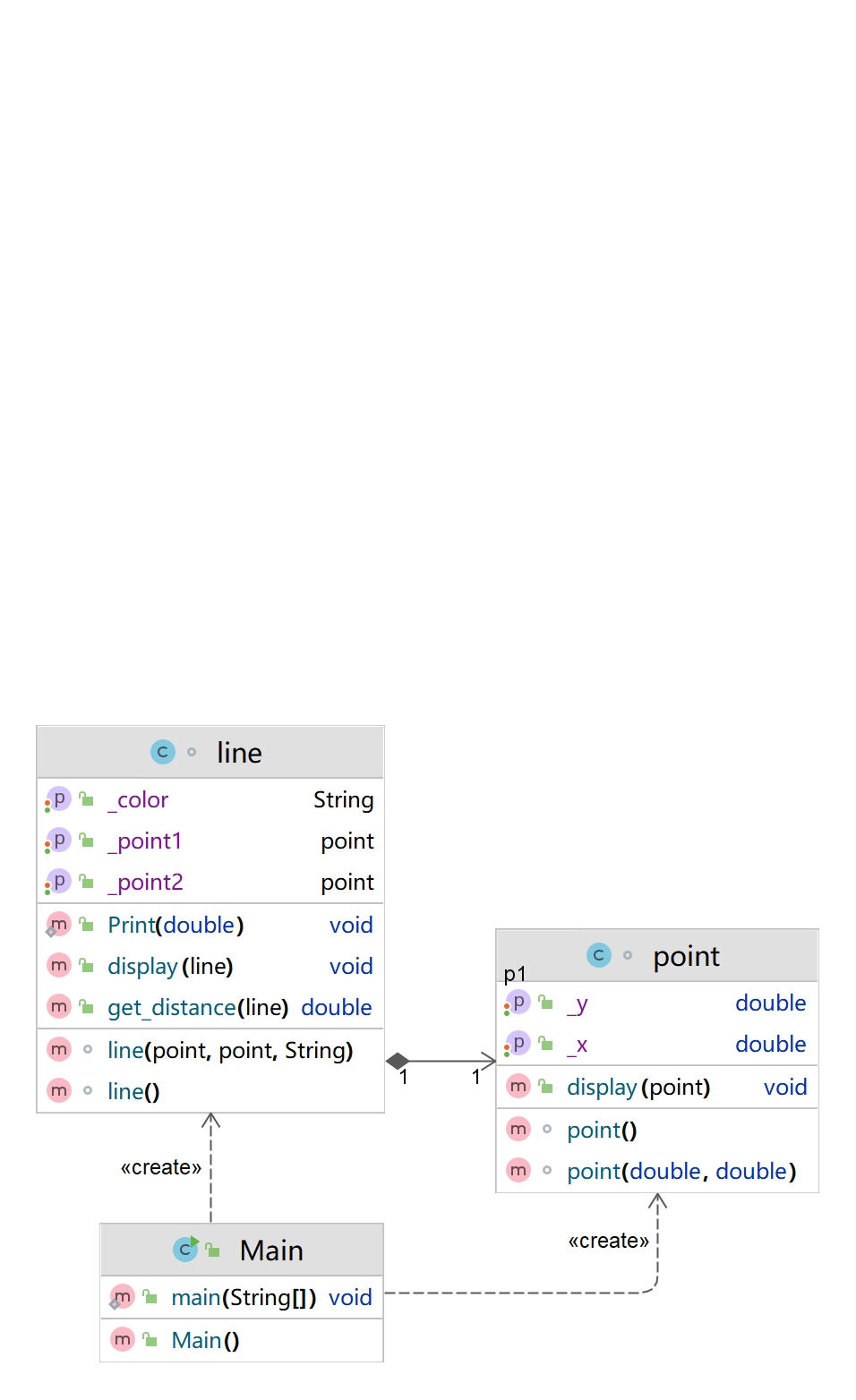The image size is (856, 1400).
Task: Click the method icon next to main(String[])
Action: click(x=122, y=1297)
